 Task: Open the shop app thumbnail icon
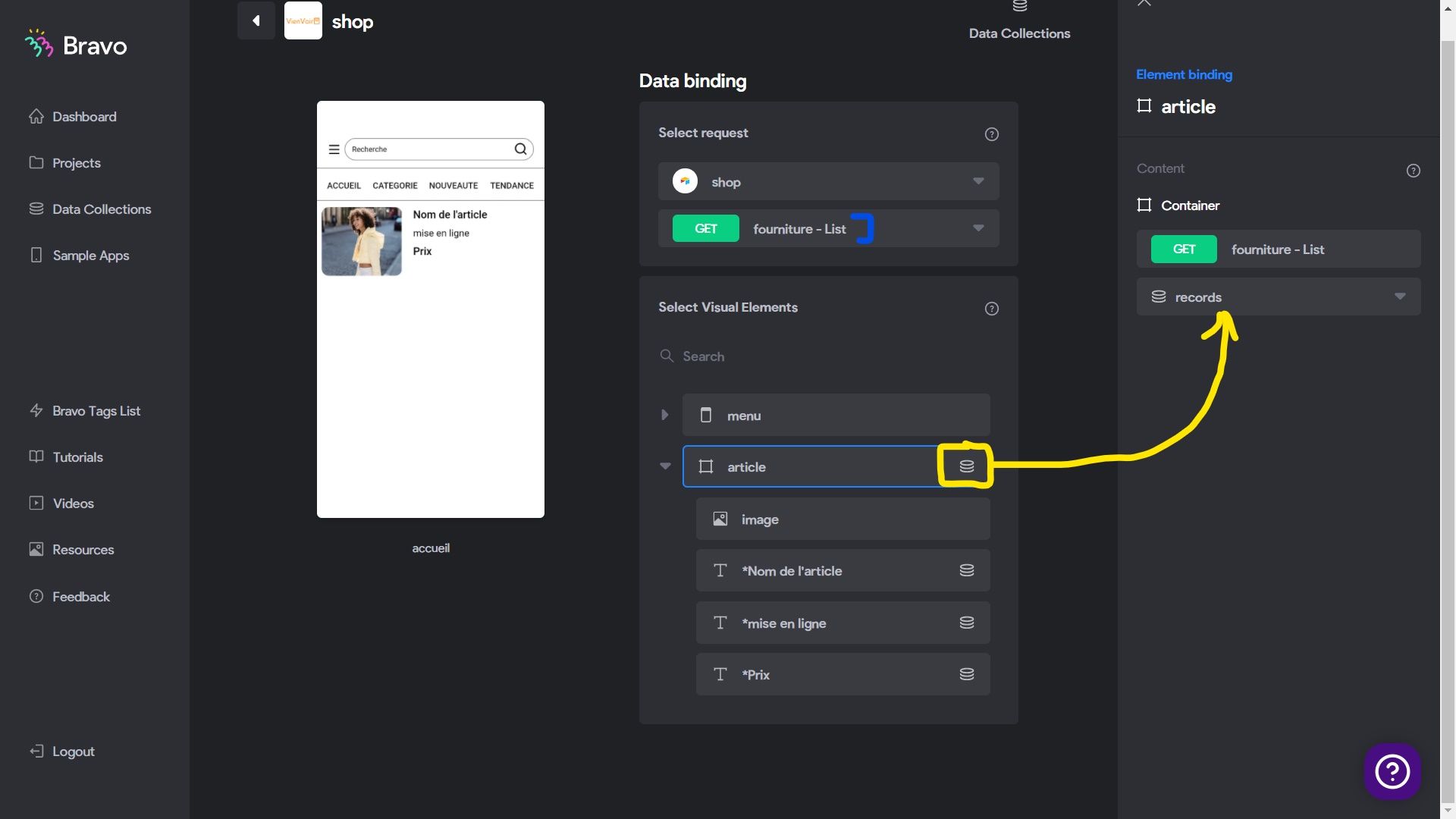[x=303, y=20]
